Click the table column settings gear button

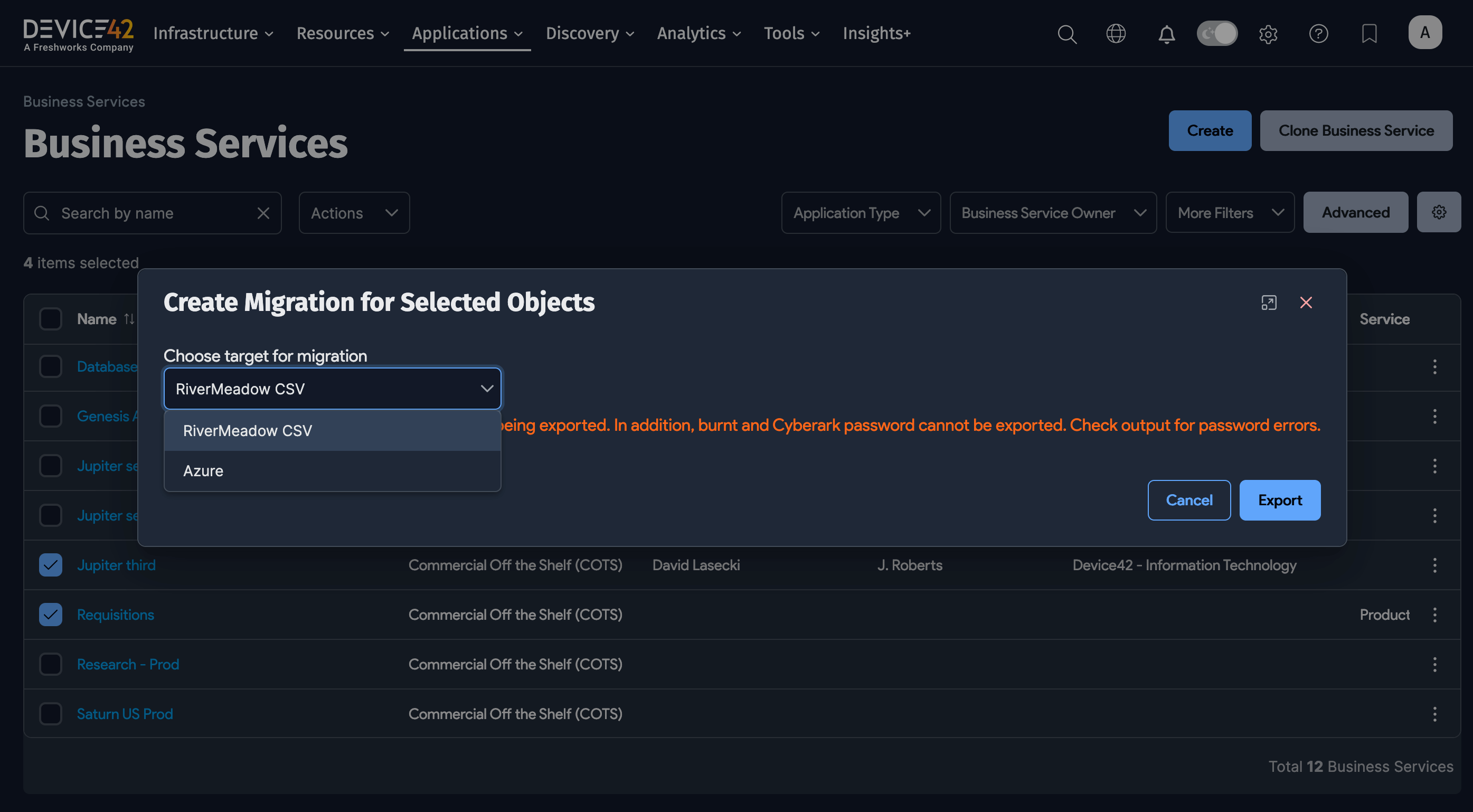coord(1438,212)
